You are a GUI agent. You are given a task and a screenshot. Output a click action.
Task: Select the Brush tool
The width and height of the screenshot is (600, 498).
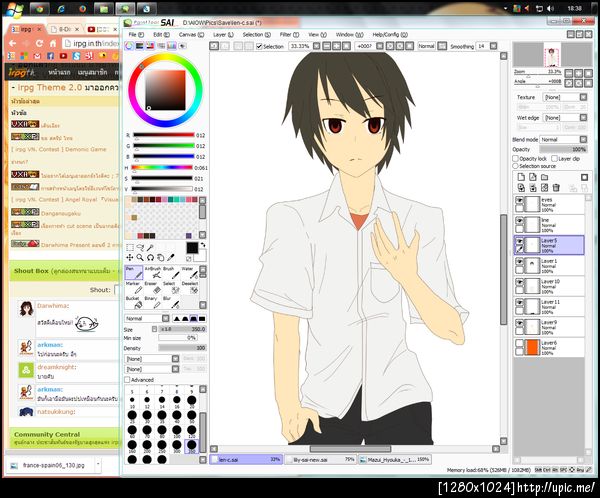point(171,273)
